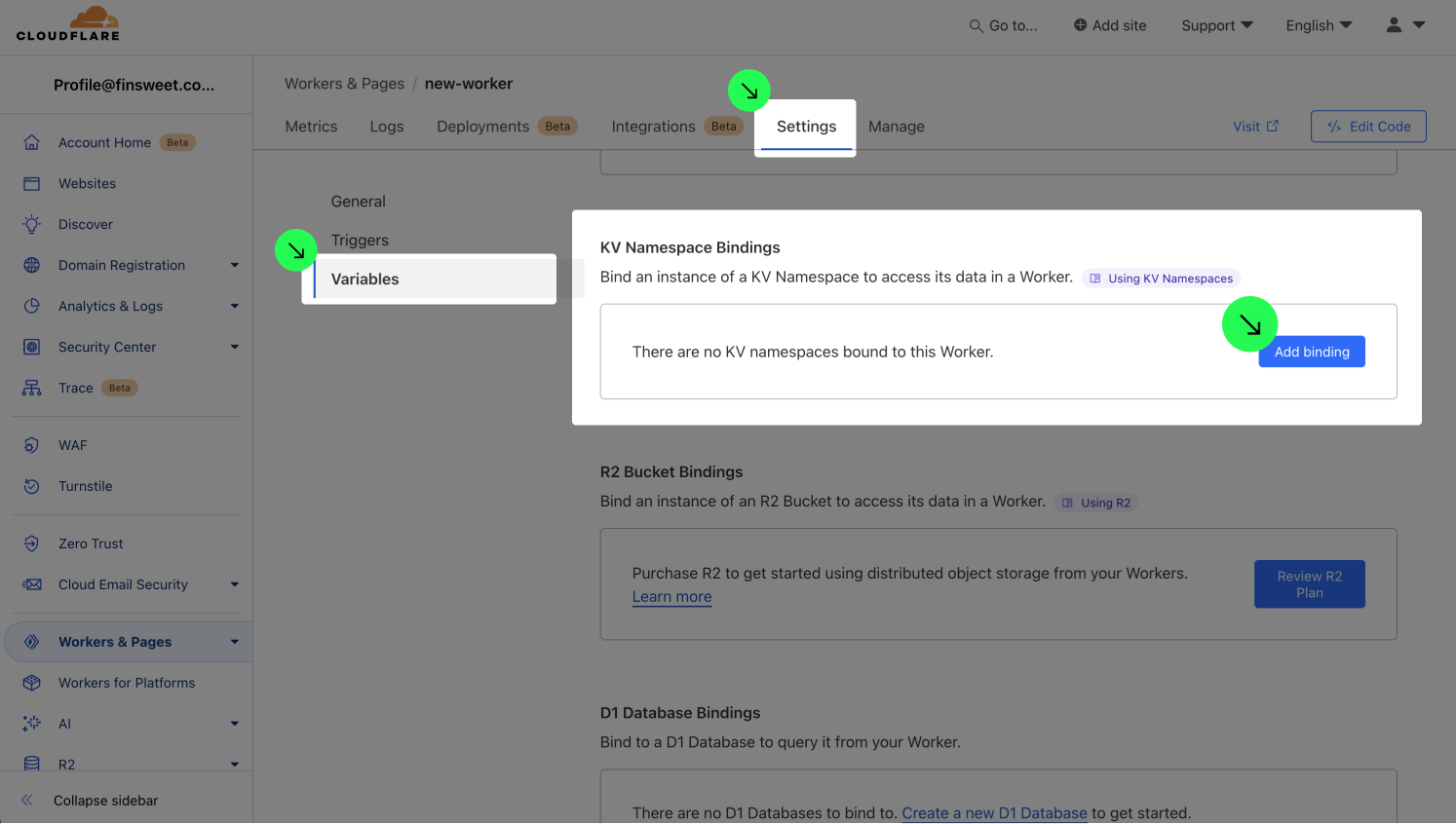This screenshot has height=824, width=1456.
Task: Follow the Learn more link
Action: coord(671,597)
